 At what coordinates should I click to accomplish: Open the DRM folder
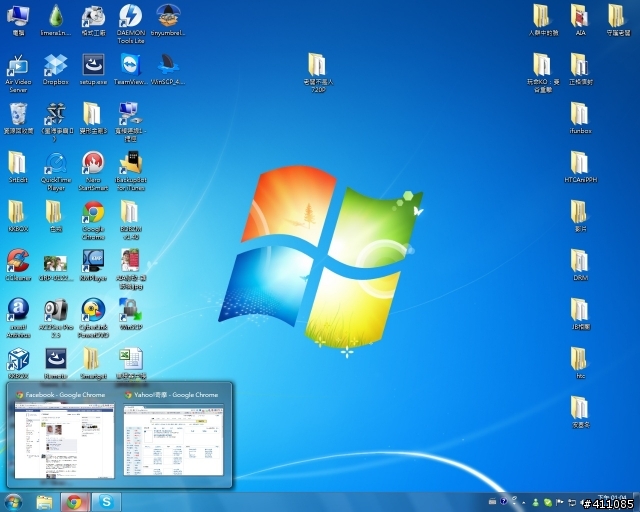580,265
